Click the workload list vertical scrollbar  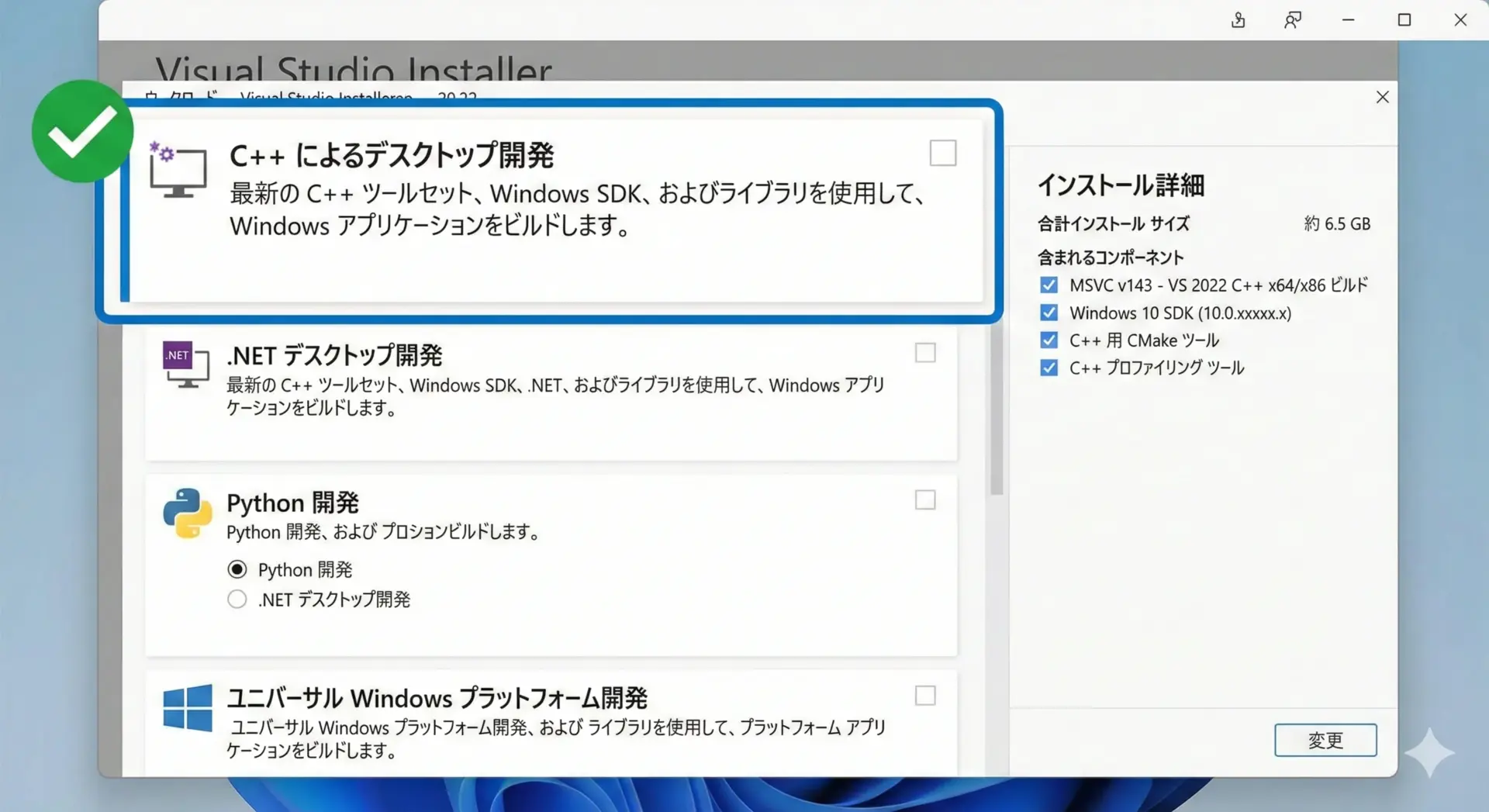point(997,411)
